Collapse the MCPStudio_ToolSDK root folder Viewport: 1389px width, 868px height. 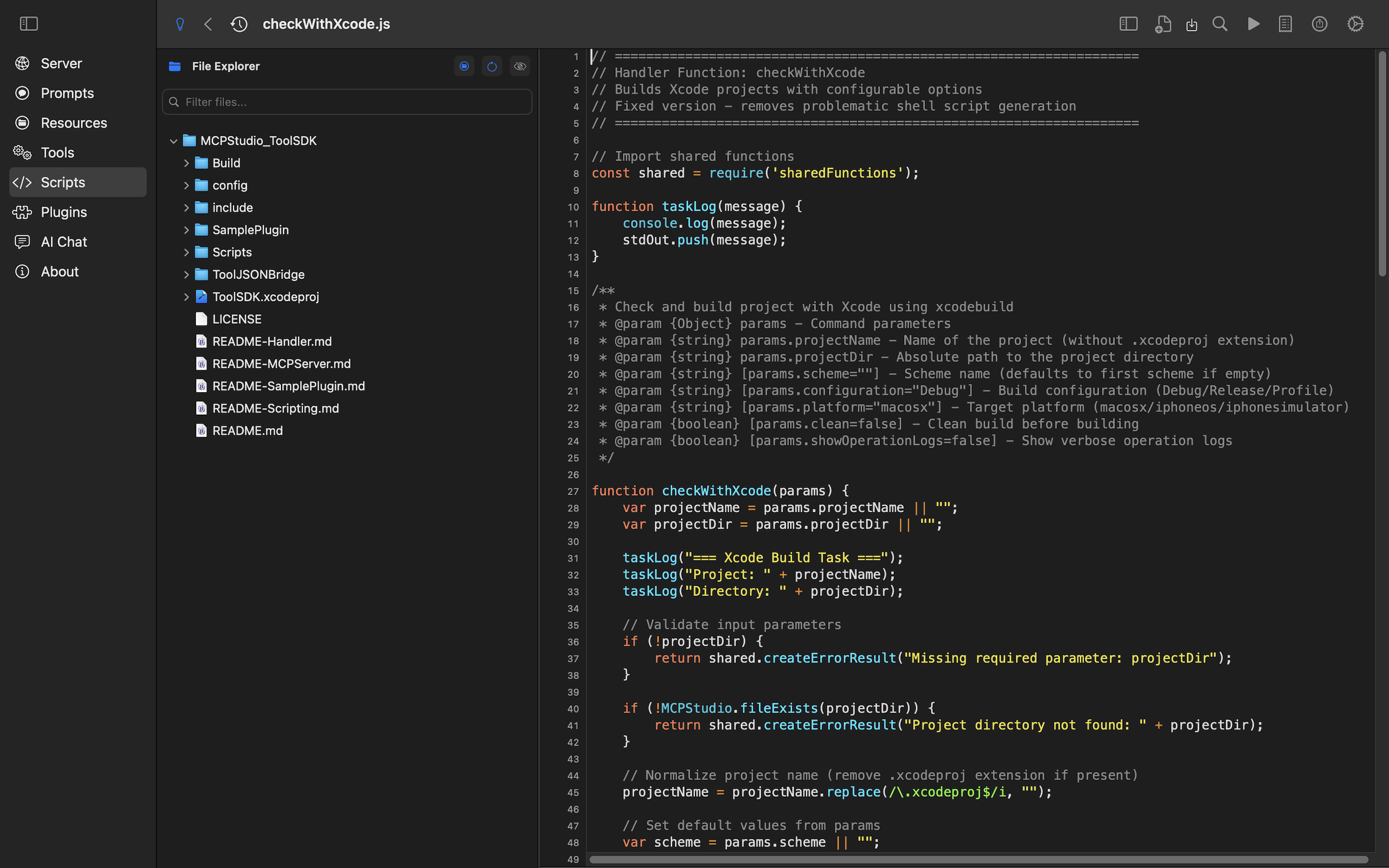pos(173,141)
